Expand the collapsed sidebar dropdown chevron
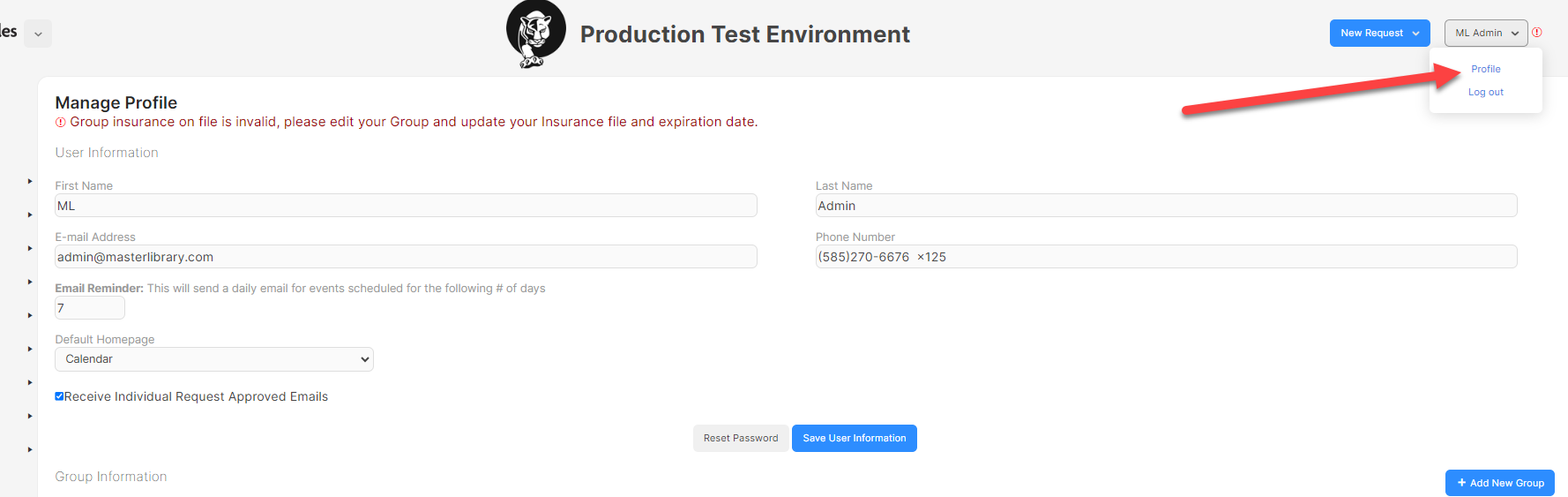Viewport: 1568px width, 497px height. (x=38, y=34)
